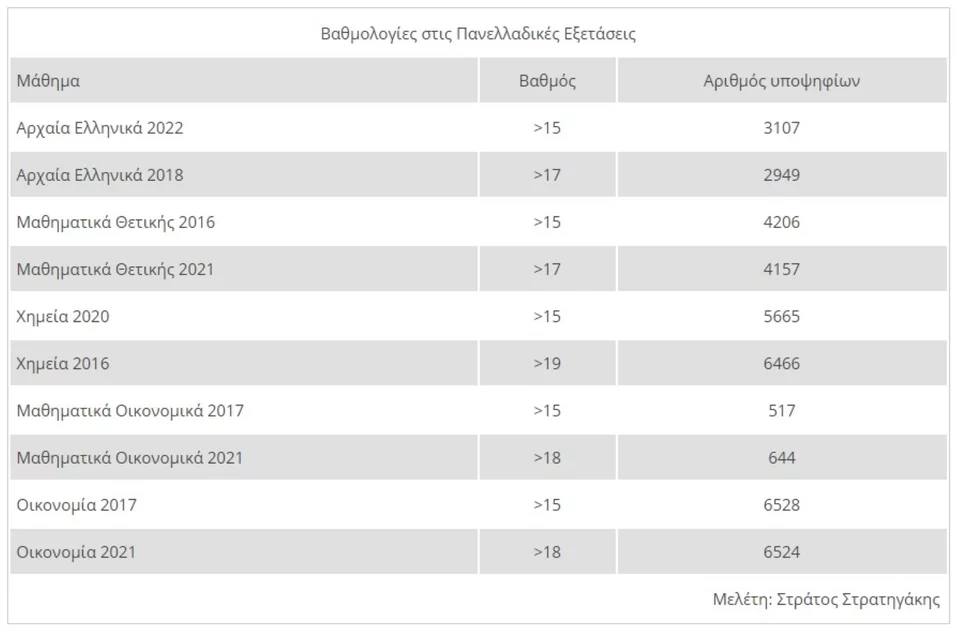The width and height of the screenshot is (960, 632).
Task: Select the Οικονομία 2017 row label
Action: 77,504
